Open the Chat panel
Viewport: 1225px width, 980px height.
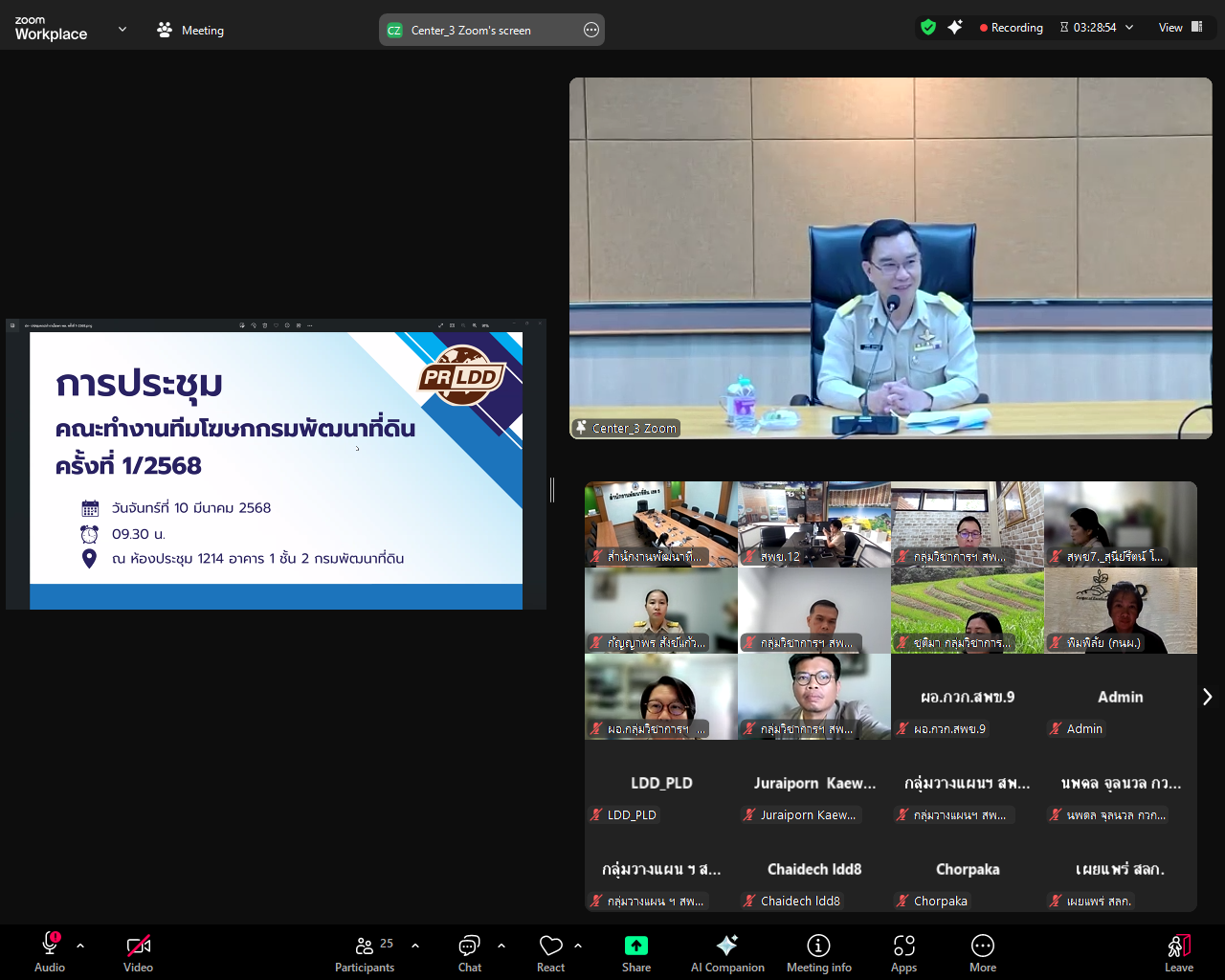click(469, 952)
